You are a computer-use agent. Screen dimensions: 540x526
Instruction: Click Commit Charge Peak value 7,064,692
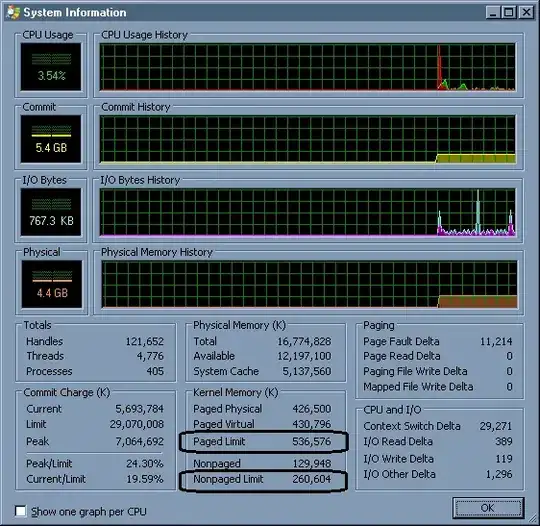[x=139, y=441]
